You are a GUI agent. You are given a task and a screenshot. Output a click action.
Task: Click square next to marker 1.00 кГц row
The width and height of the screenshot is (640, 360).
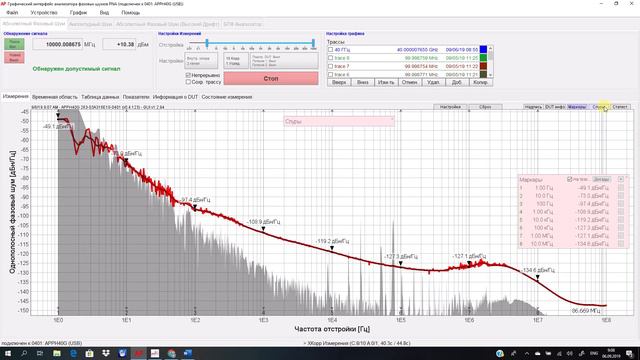621,212
